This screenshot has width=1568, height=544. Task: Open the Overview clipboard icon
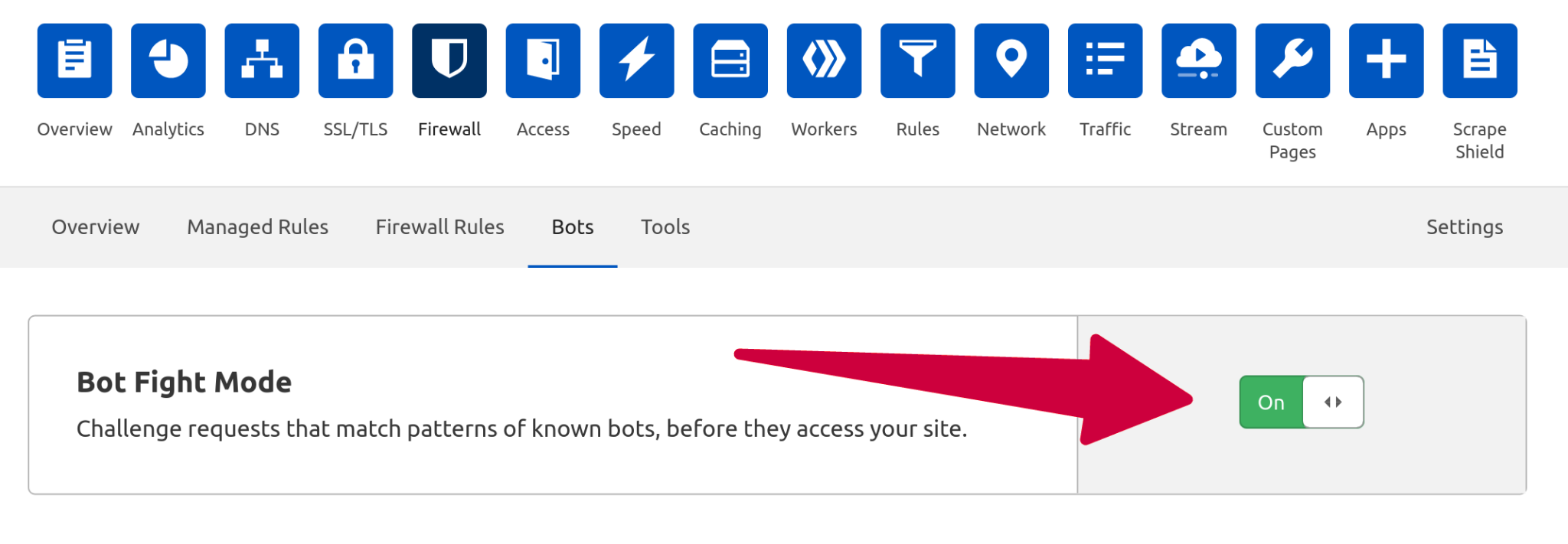(74, 60)
